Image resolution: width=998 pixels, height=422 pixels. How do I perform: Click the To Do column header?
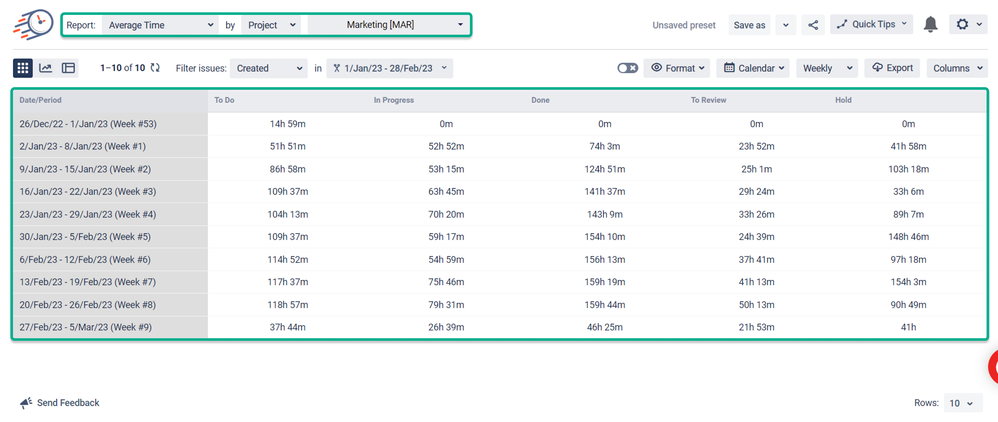(225, 100)
